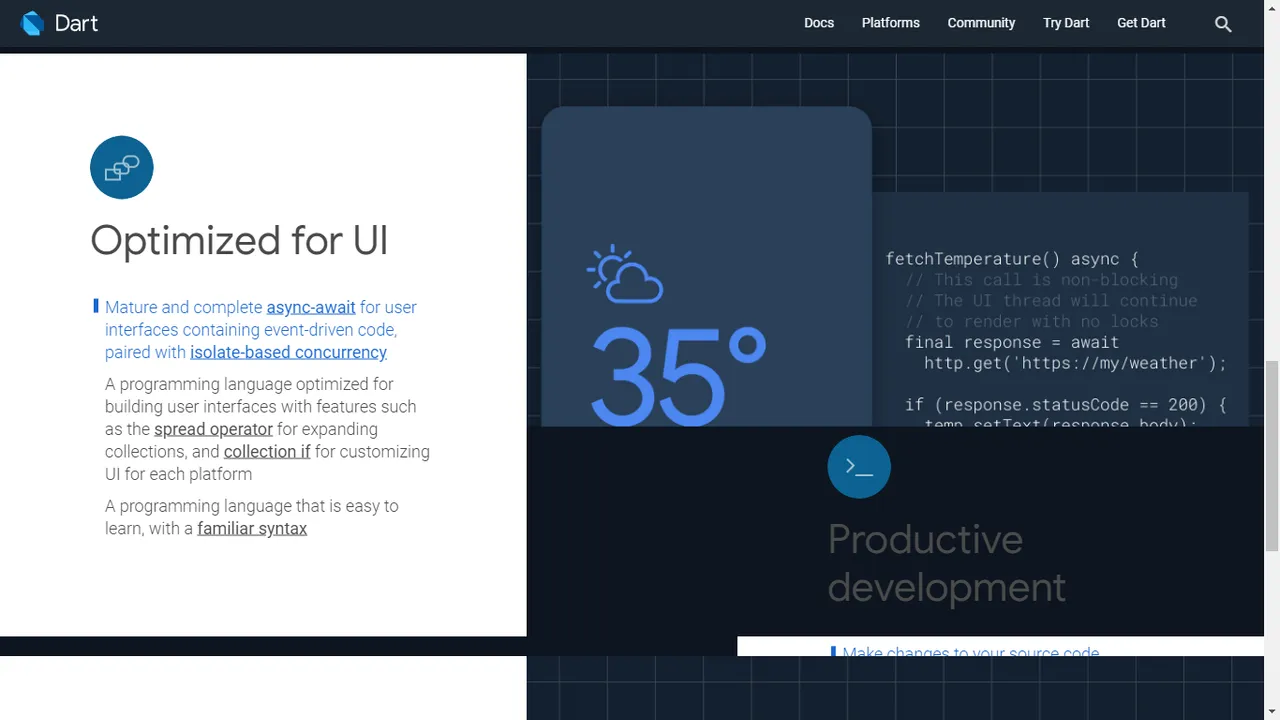This screenshot has width=1280, height=720.
Task: Click the Productive development heading
Action: (946, 563)
